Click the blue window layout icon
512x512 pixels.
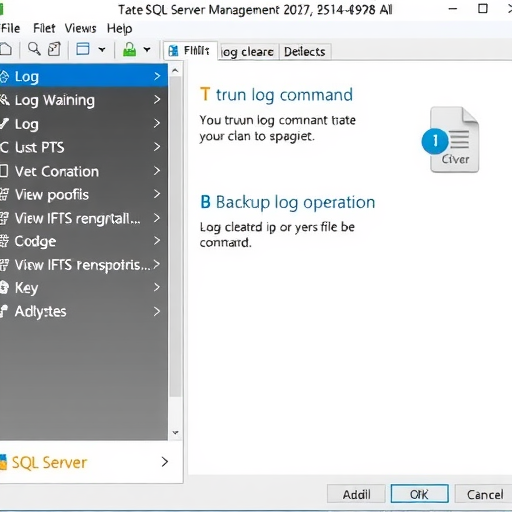tap(83, 49)
